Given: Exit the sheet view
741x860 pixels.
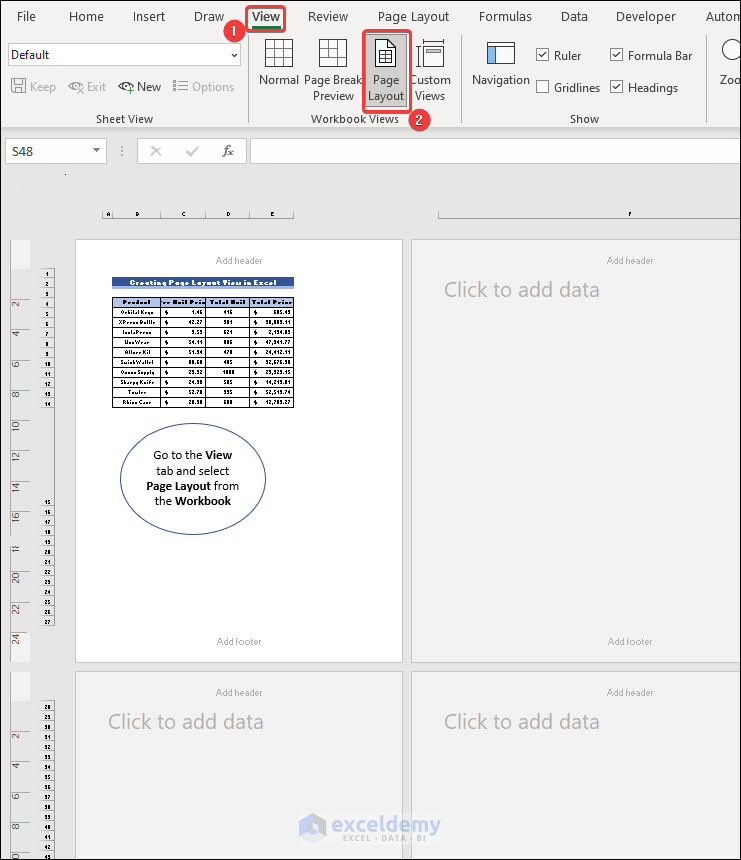Looking at the screenshot, I should [x=87, y=87].
